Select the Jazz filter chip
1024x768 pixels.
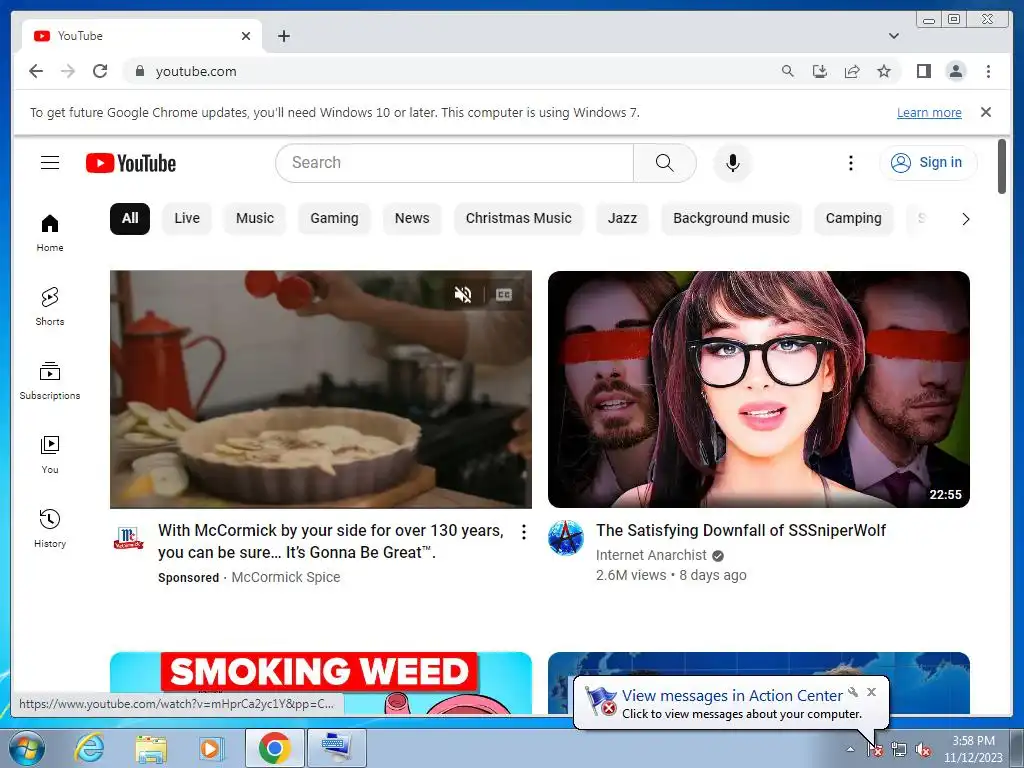pyautogui.click(x=622, y=218)
